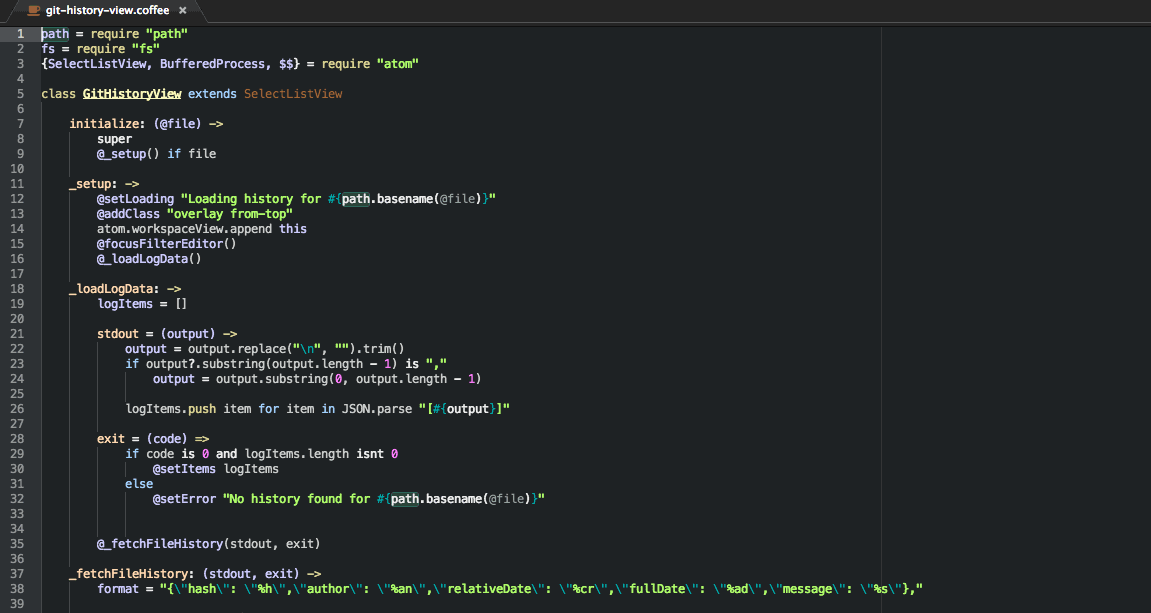This screenshot has height=613, width=1151.
Task: Click 'atom.workspaceView.append this' line
Action: (x=202, y=229)
